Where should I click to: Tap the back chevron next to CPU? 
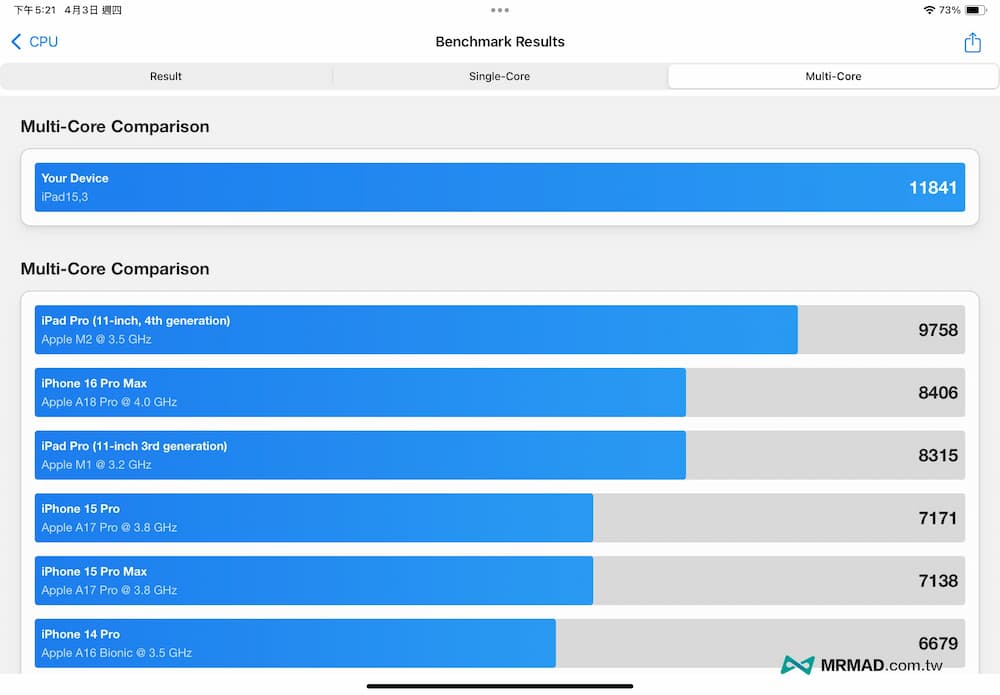(x=16, y=42)
